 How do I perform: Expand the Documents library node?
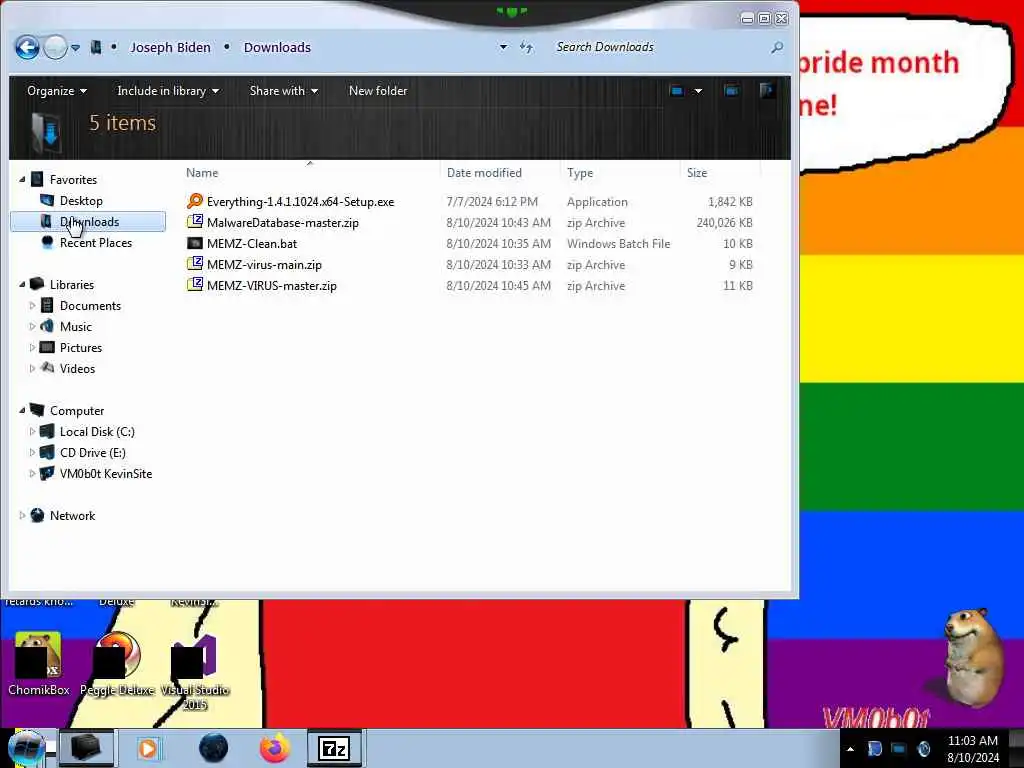(32, 305)
